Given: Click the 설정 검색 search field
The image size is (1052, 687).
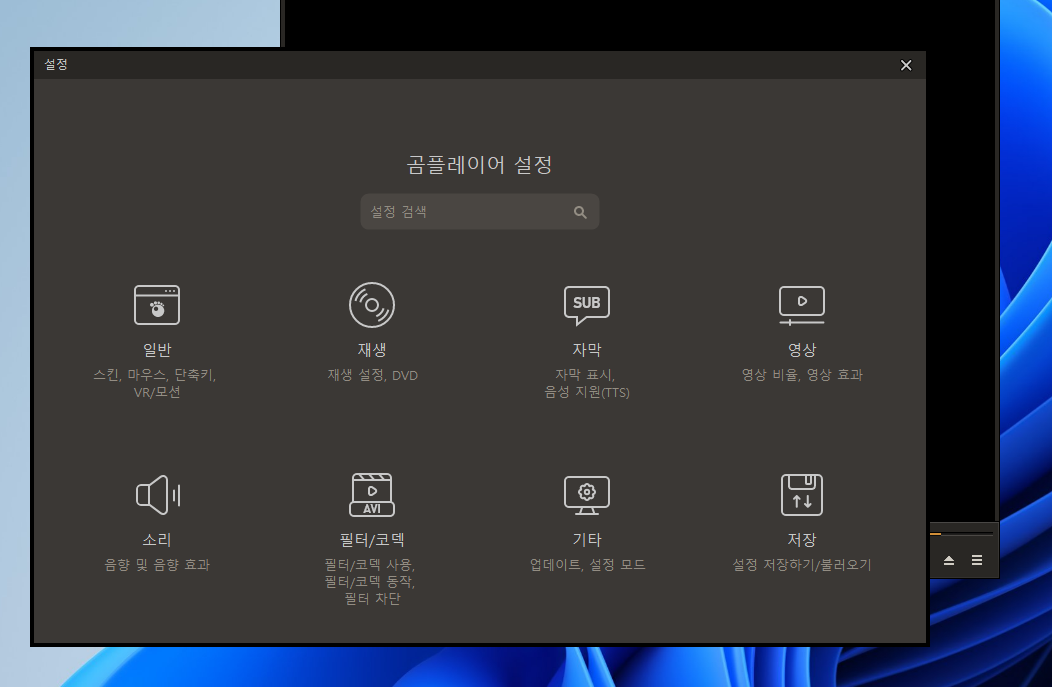Looking at the screenshot, I should pyautogui.click(x=480, y=212).
